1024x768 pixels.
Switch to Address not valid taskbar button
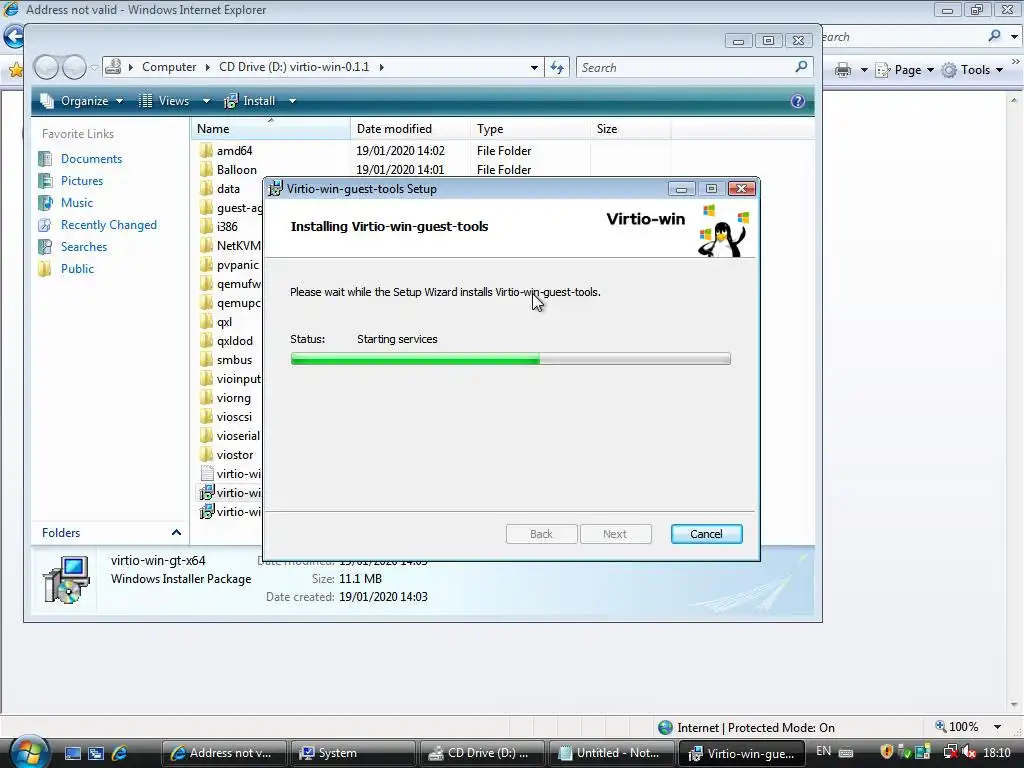point(224,753)
